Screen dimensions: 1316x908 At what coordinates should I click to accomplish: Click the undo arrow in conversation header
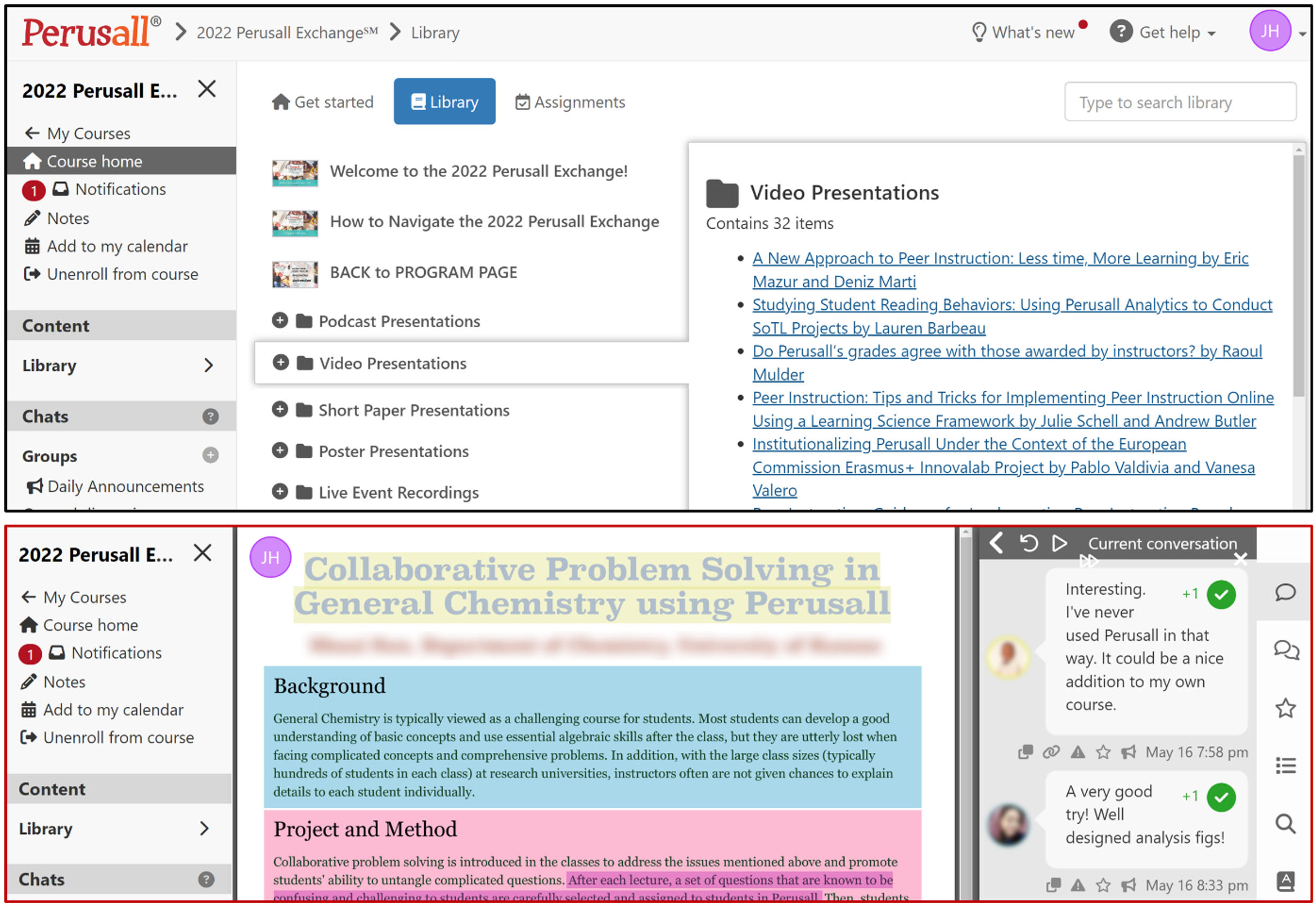(1029, 543)
